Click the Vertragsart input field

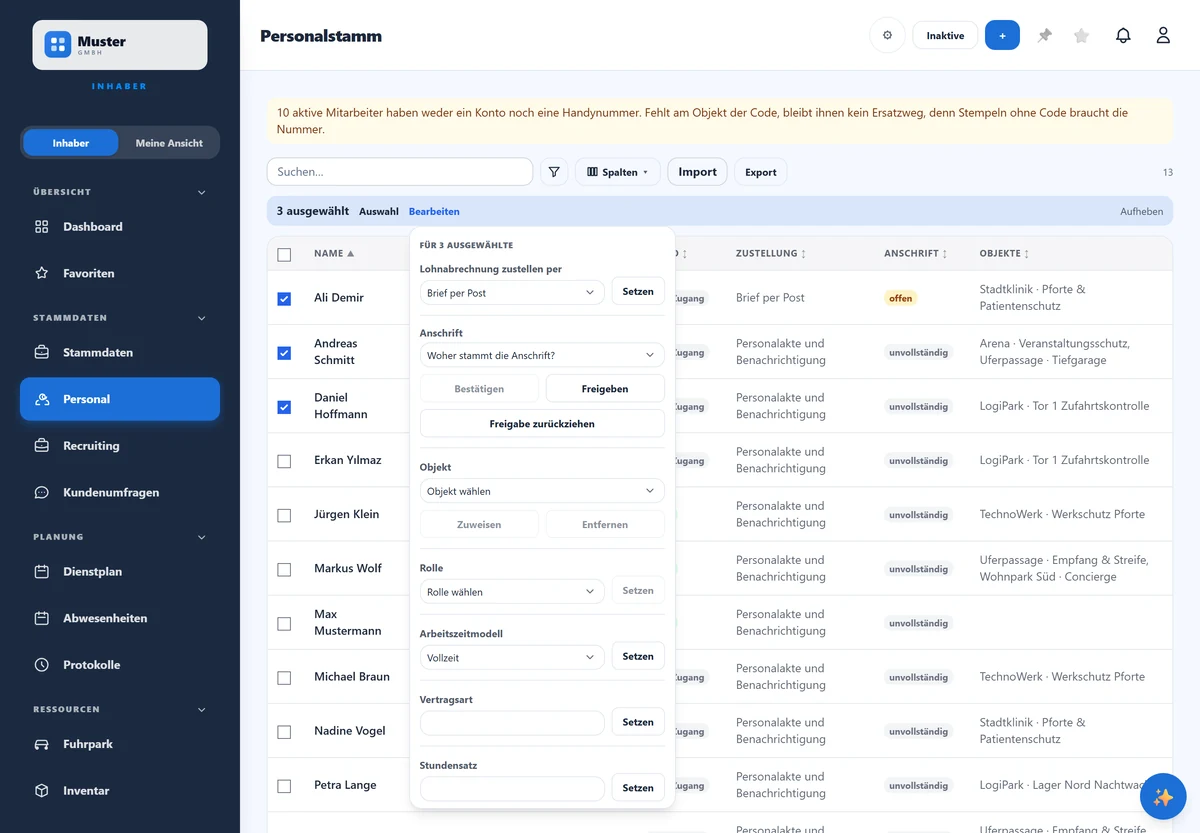[512, 723]
